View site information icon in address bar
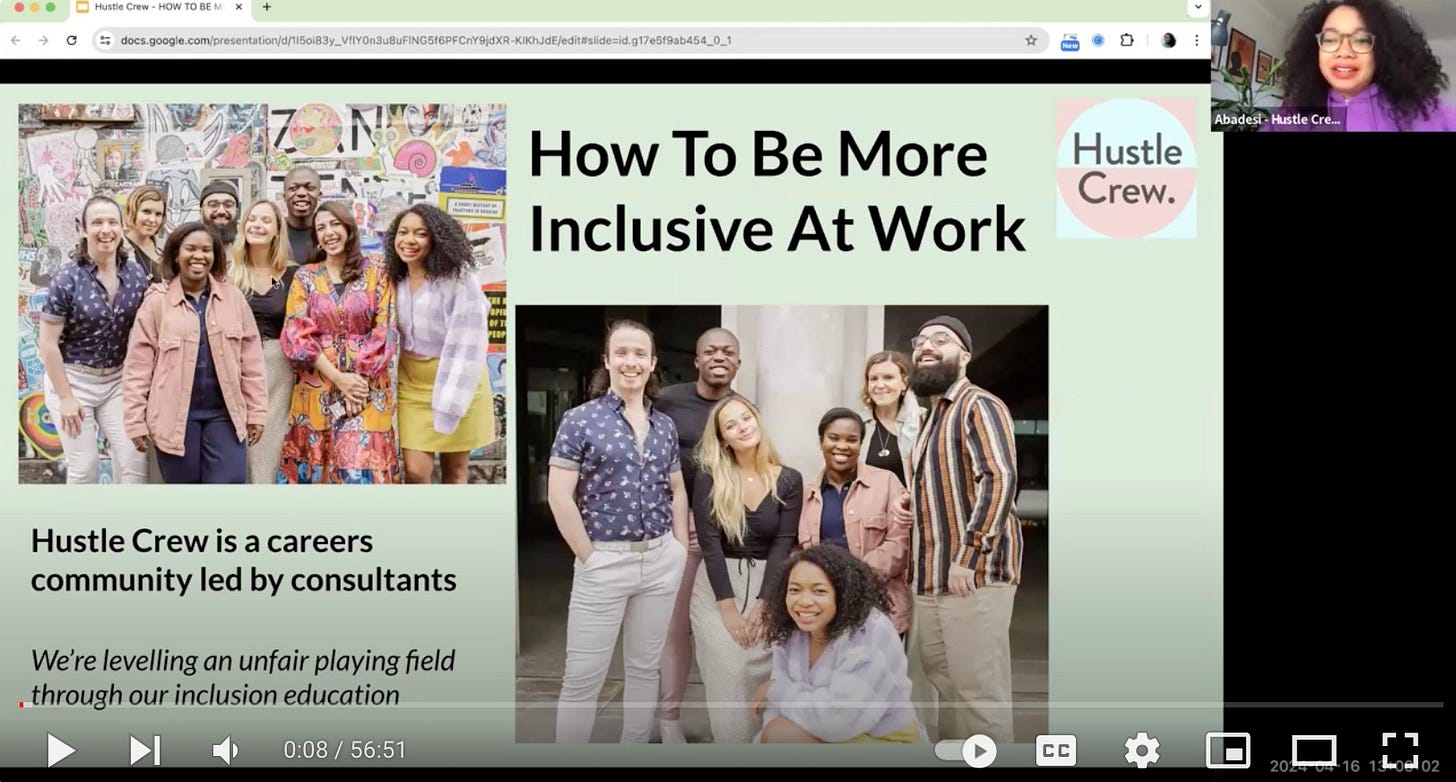This screenshot has height=782, width=1456. 105,40
